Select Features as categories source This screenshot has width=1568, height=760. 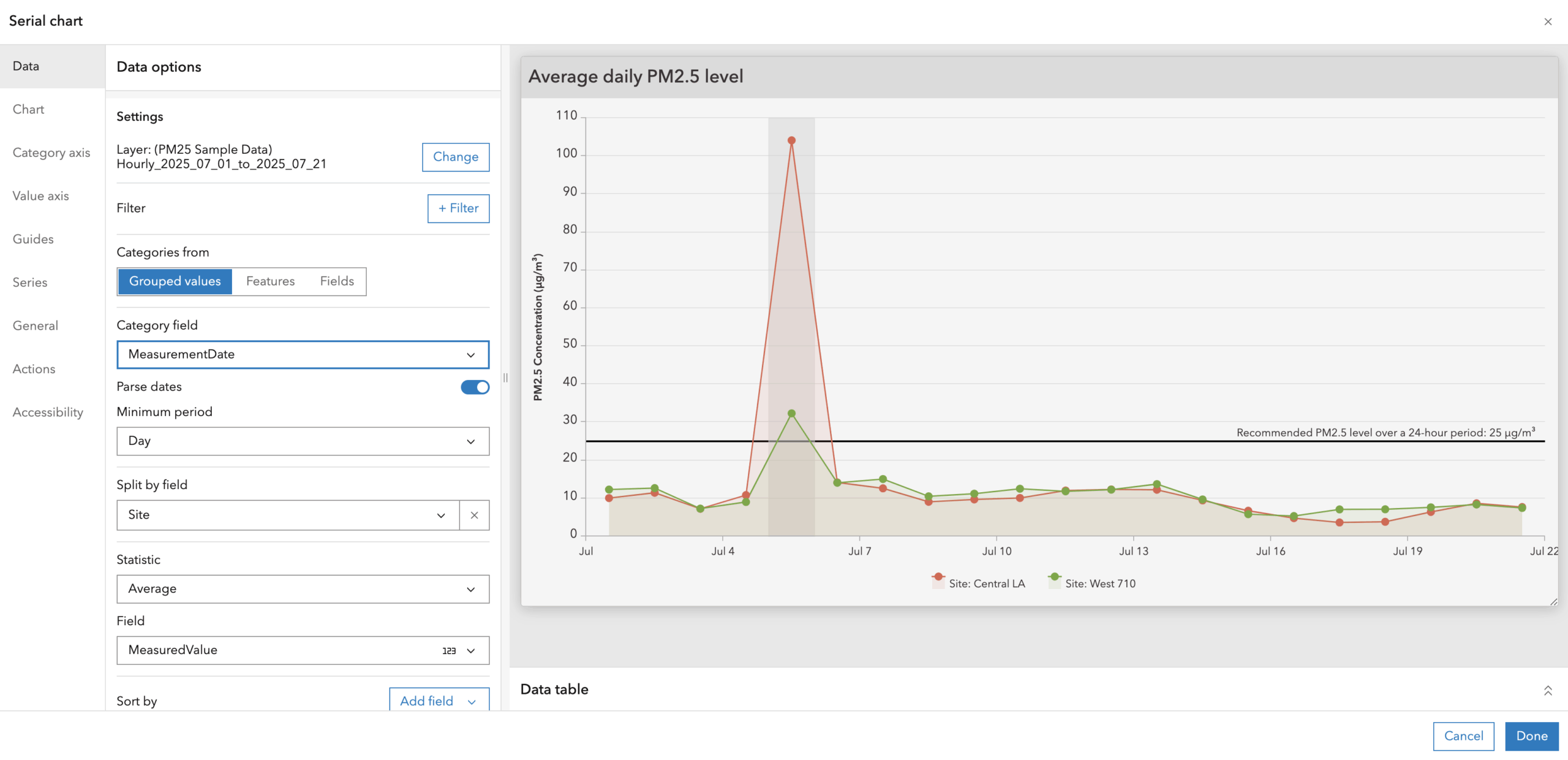(270, 281)
